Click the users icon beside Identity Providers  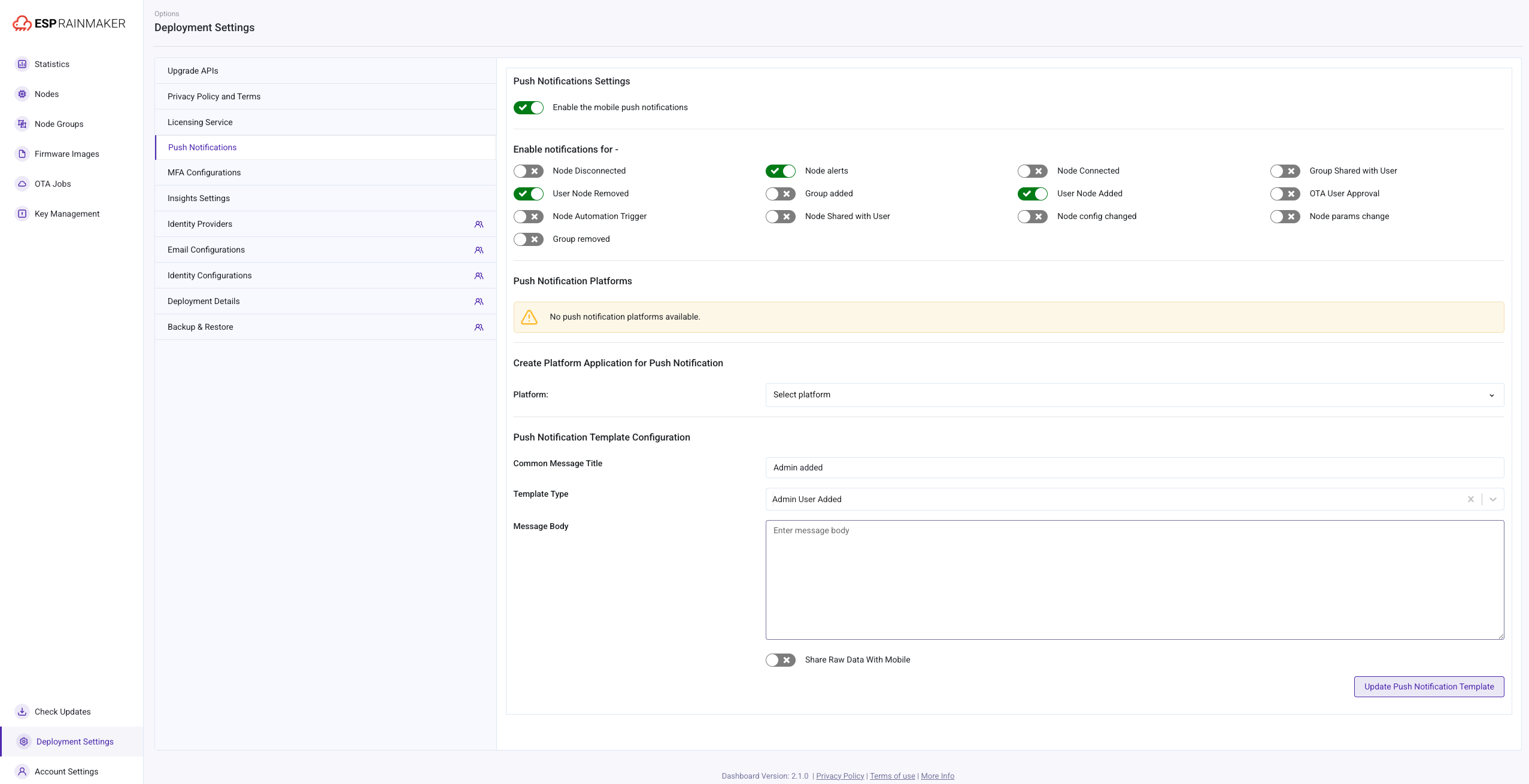479,224
